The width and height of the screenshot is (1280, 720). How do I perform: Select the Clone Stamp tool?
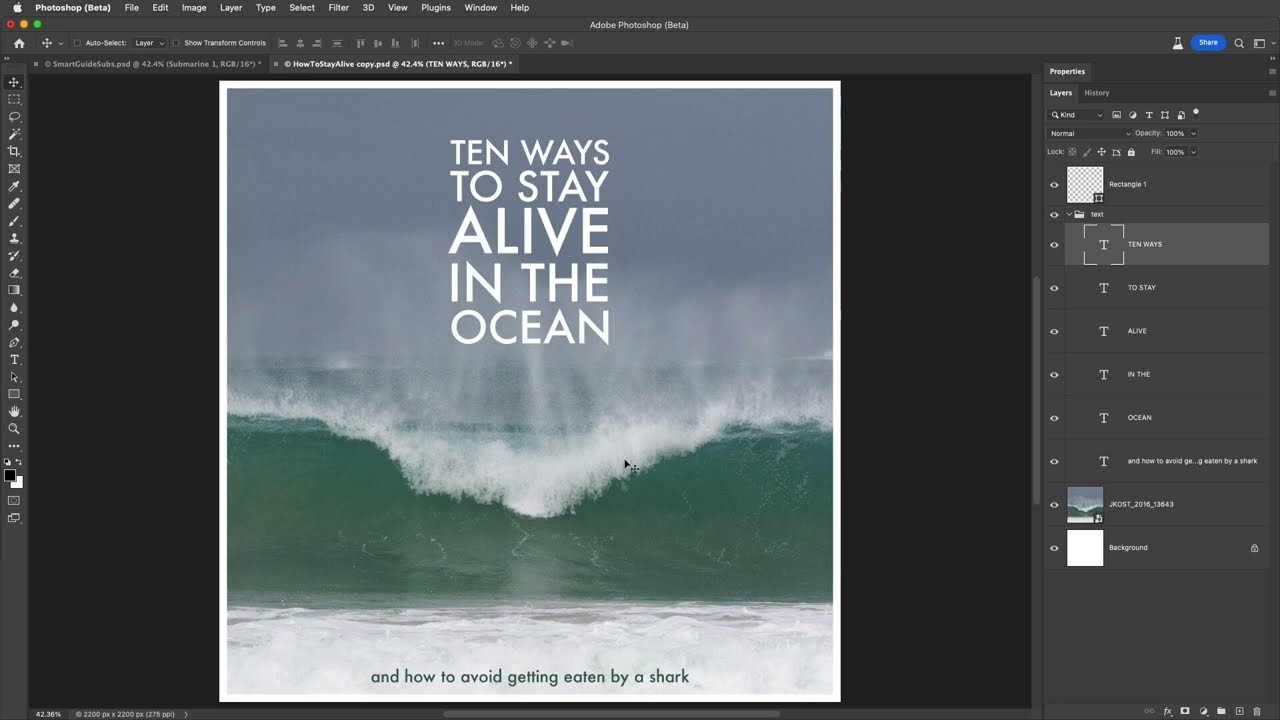click(x=14, y=238)
